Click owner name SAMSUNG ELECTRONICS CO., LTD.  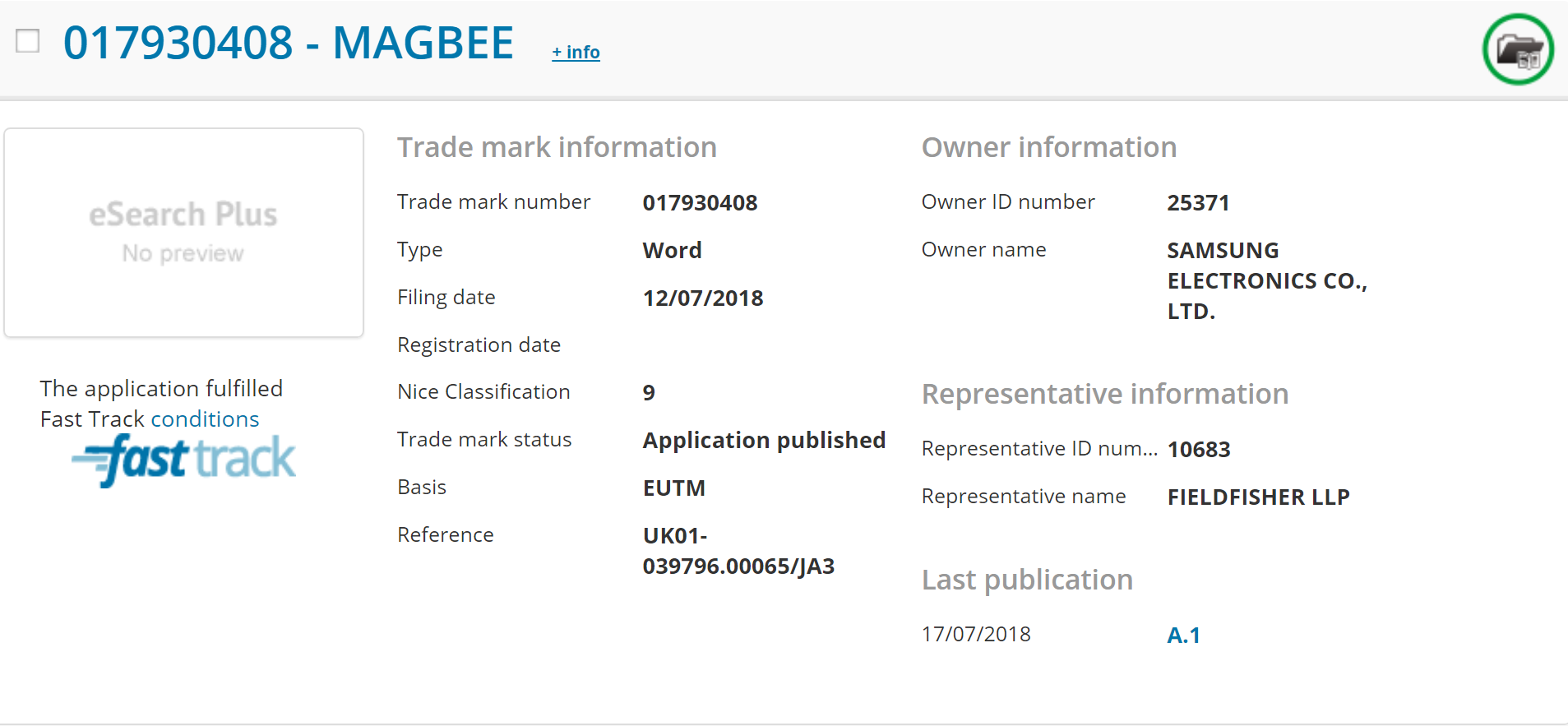[x=1266, y=281]
